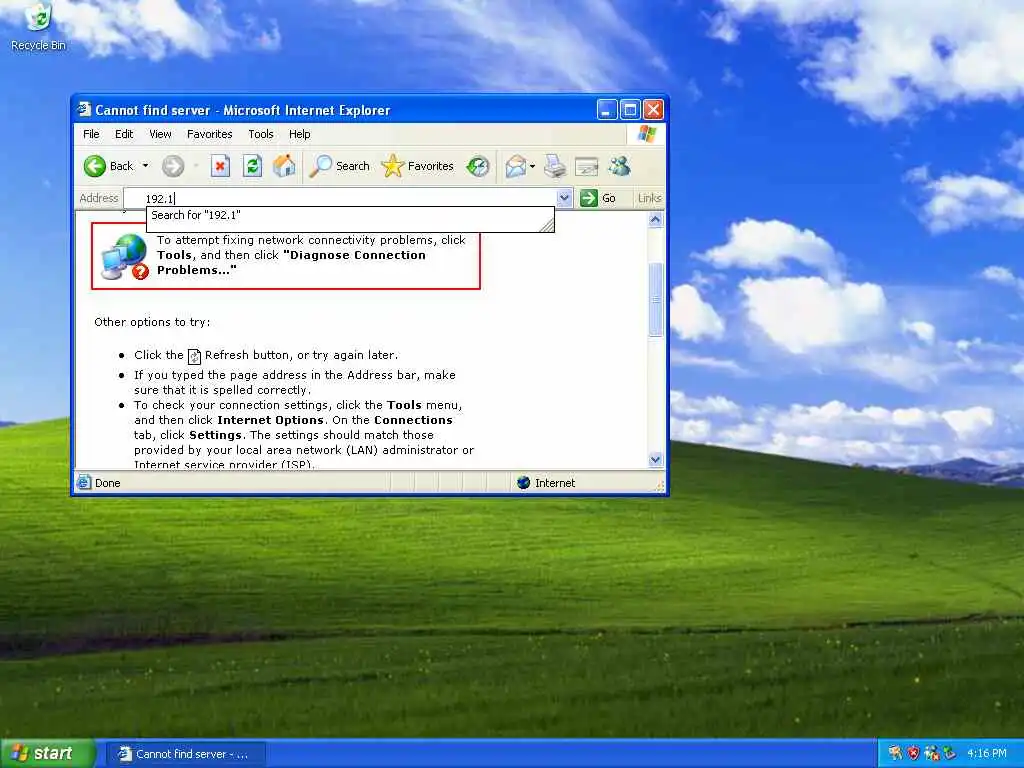Click the first system tray icon
The image size is (1024, 768).
click(895, 754)
